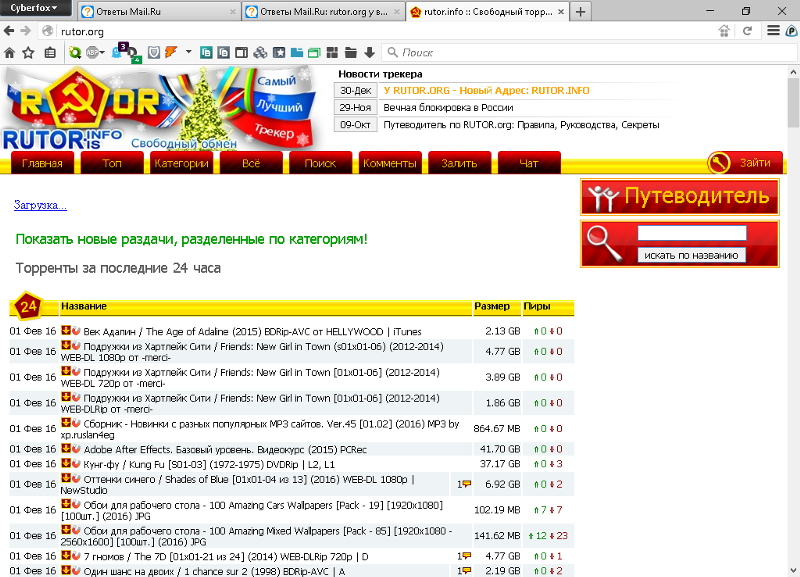Open 'Путеводитель по RUTOR.org' news link

(x=521, y=125)
